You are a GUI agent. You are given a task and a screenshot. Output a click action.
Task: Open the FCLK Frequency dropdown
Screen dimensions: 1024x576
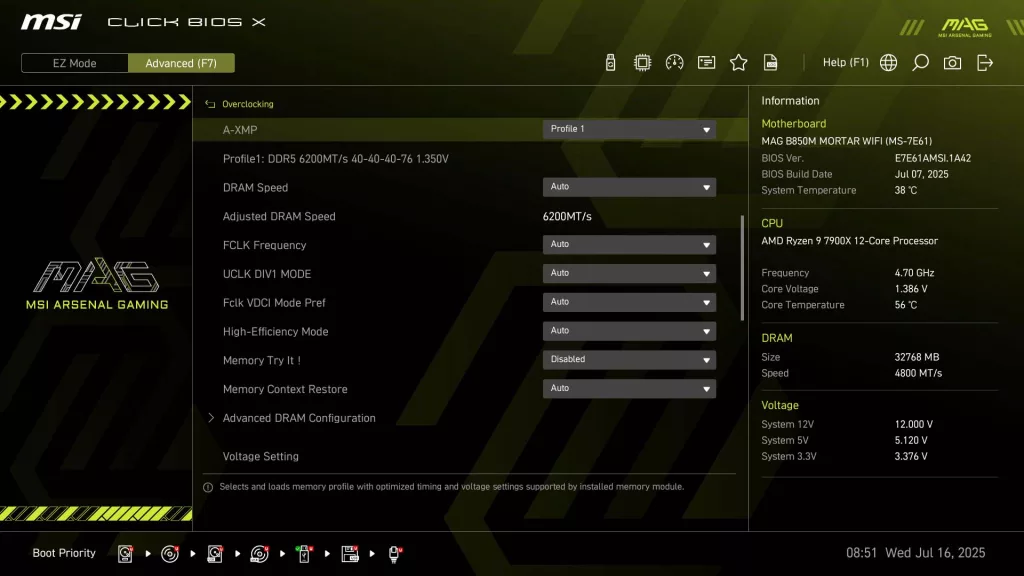[x=629, y=245]
